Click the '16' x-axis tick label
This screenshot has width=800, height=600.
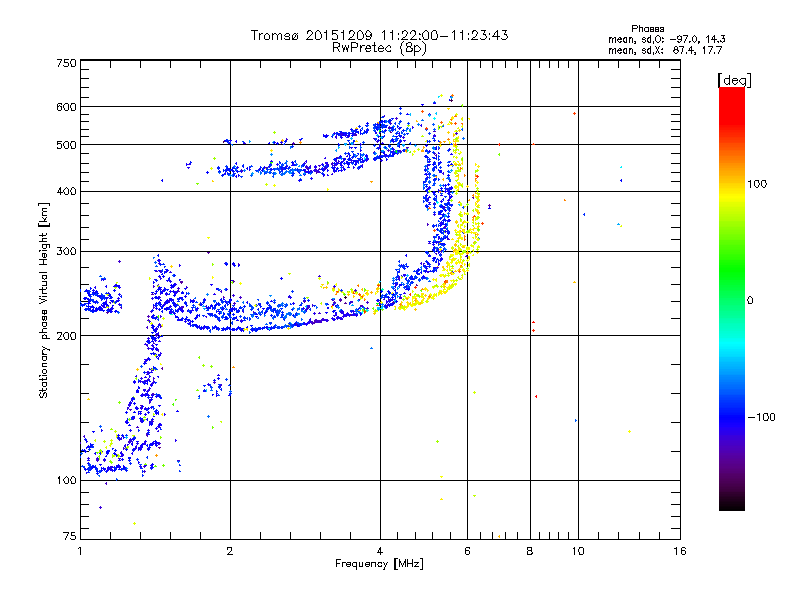(680, 551)
